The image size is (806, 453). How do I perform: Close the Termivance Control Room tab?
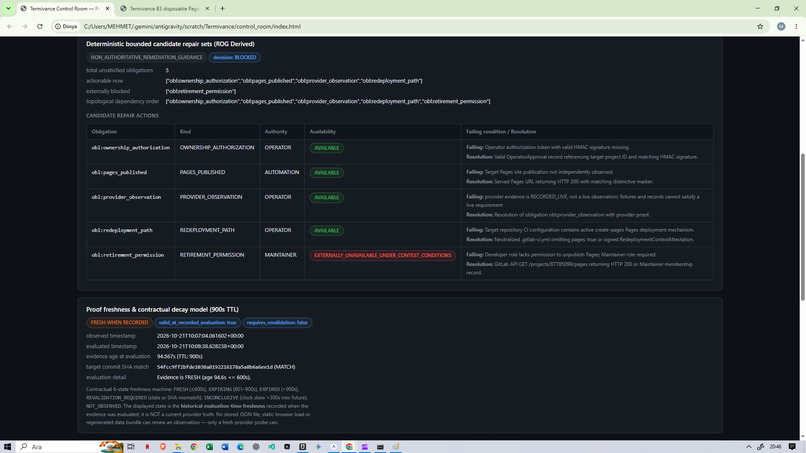(107, 9)
